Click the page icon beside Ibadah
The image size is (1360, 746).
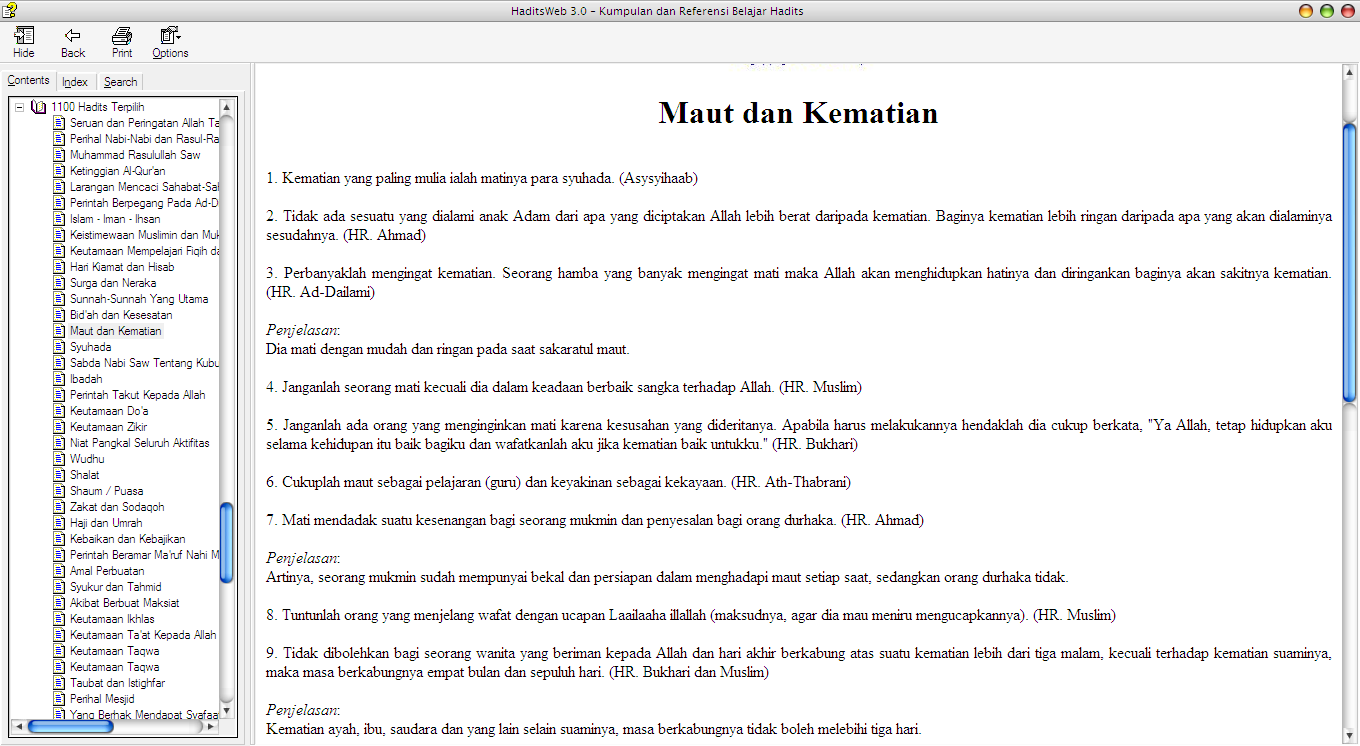(x=59, y=379)
